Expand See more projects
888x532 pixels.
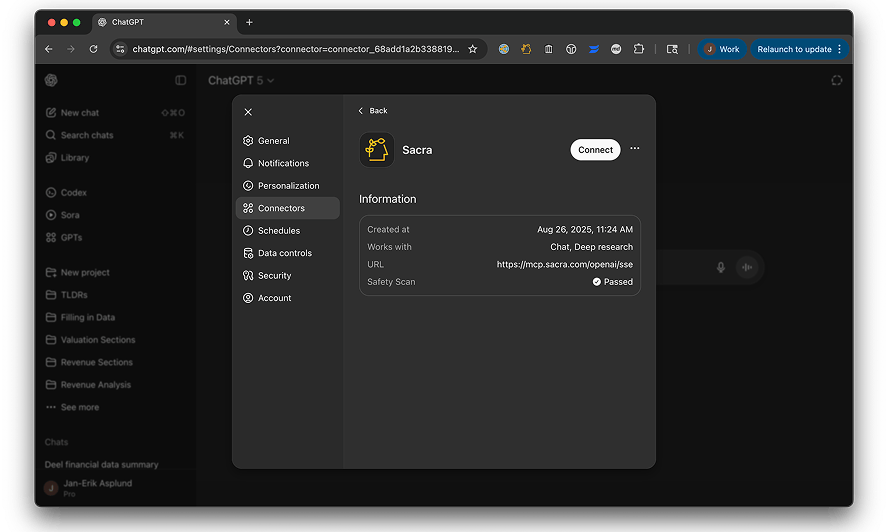point(115,407)
